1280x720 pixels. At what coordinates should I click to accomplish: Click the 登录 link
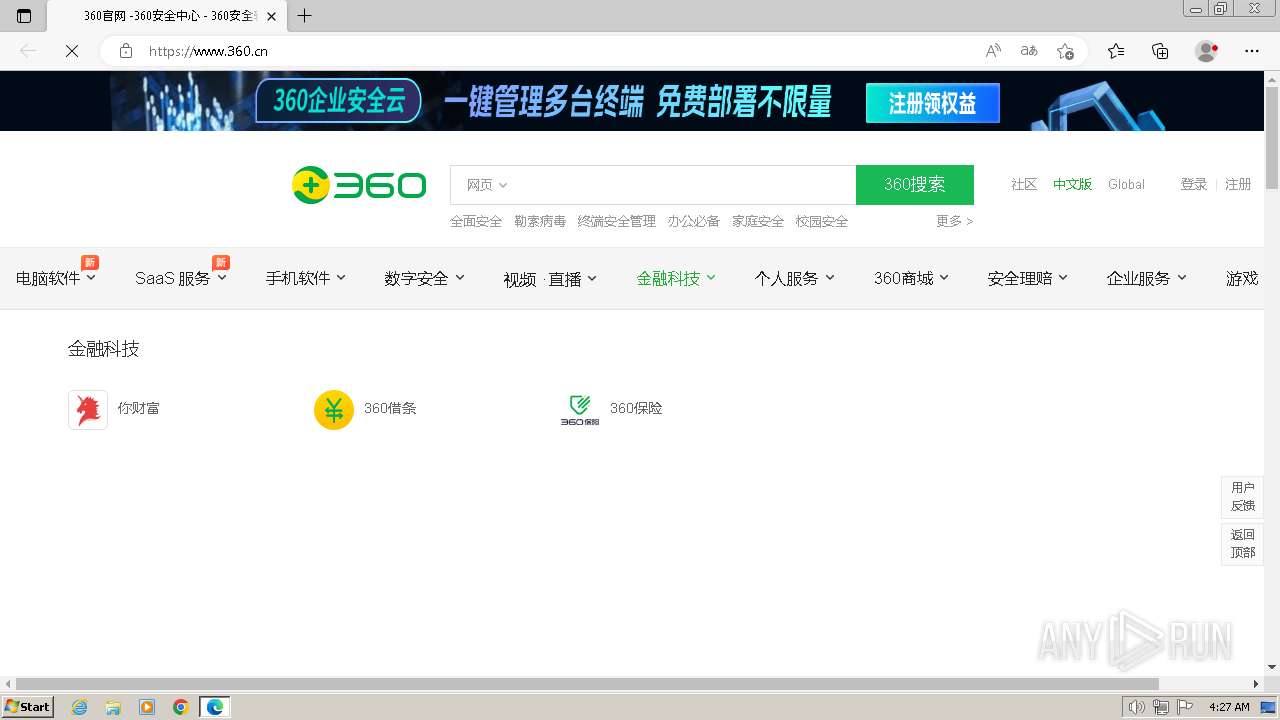1194,184
